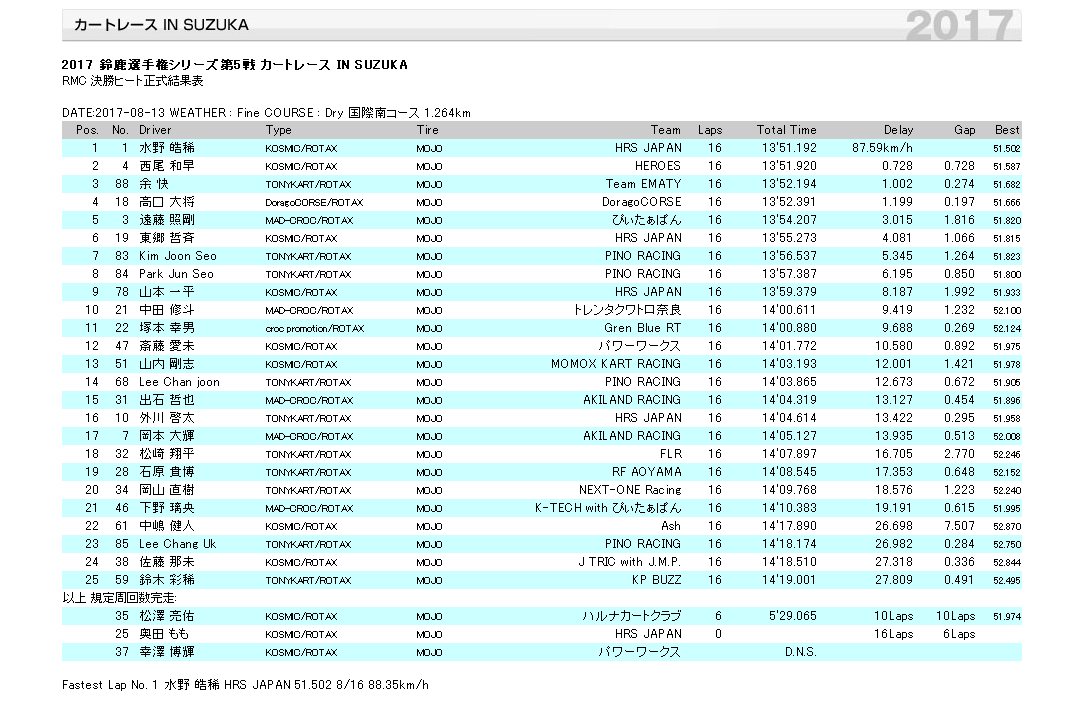Select the Laps column header
The width and height of the screenshot is (1083, 701).
[709, 130]
